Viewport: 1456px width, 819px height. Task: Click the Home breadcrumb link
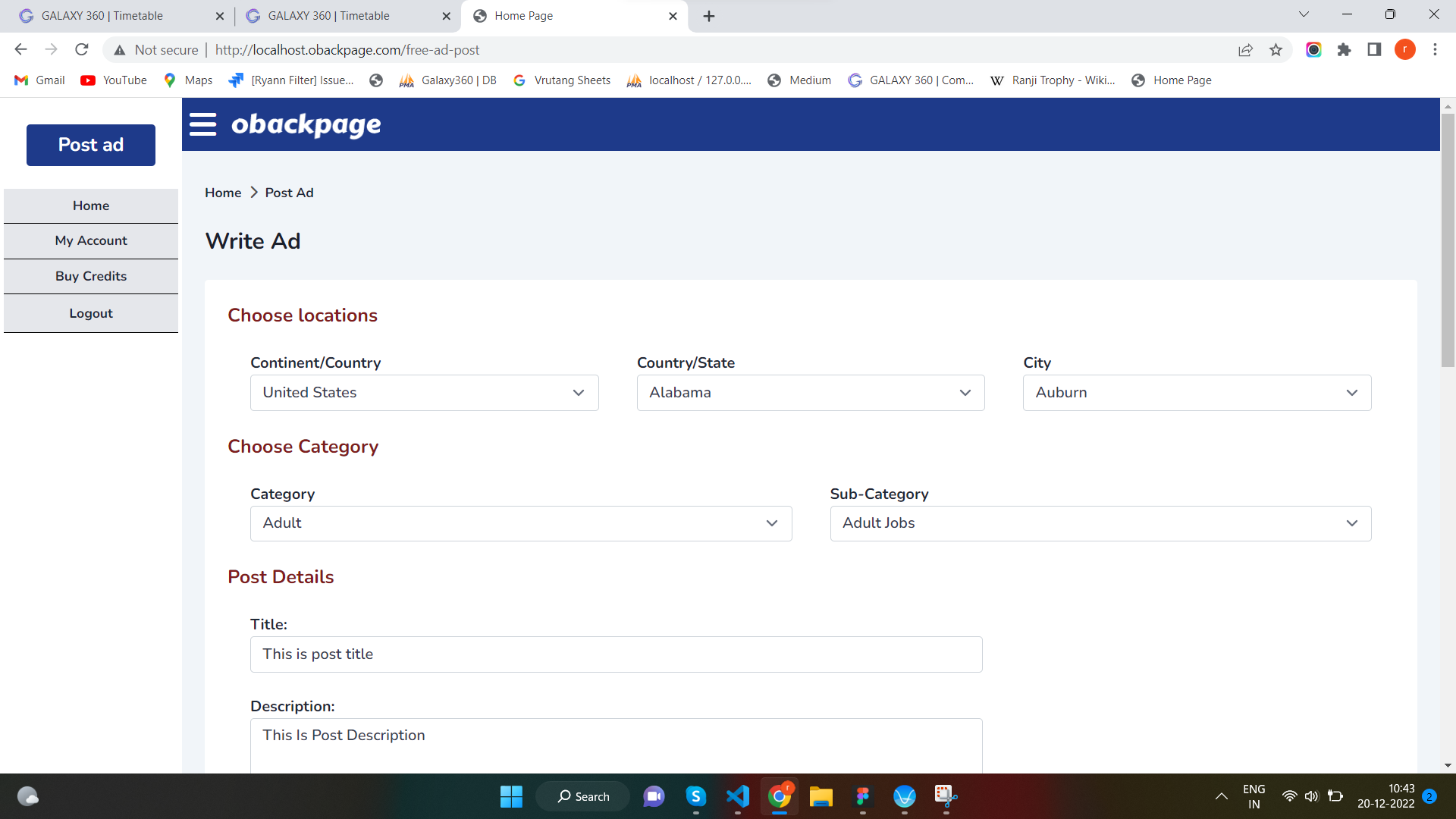pyautogui.click(x=223, y=193)
